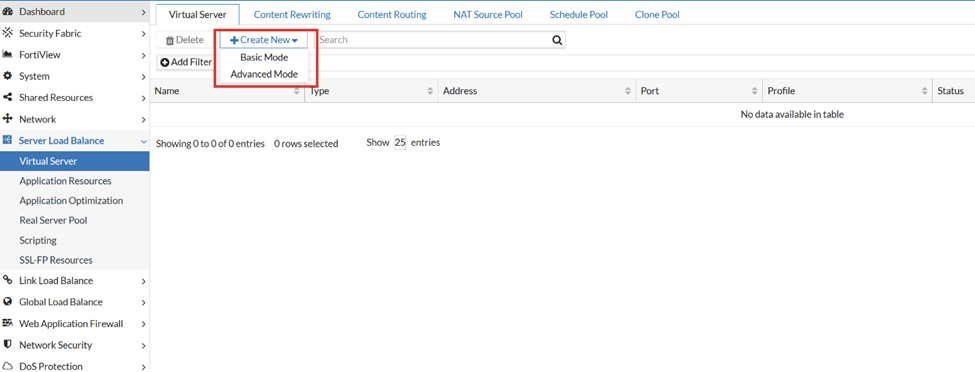Image resolution: width=975 pixels, height=372 pixels.
Task: Click the Delete button
Action: [184, 40]
